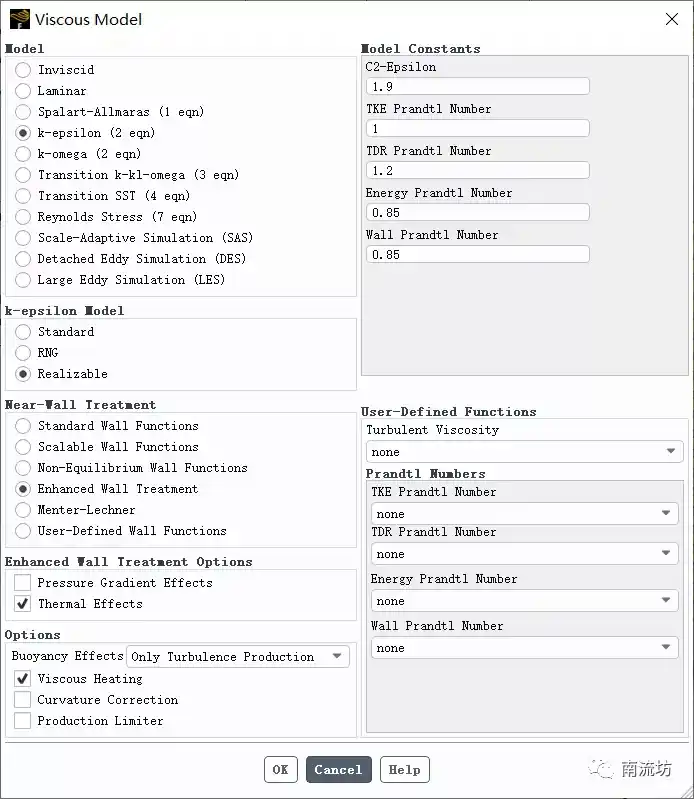This screenshot has width=694, height=799.
Task: Close the Viscous Model dialog
Action: [x=672, y=19]
